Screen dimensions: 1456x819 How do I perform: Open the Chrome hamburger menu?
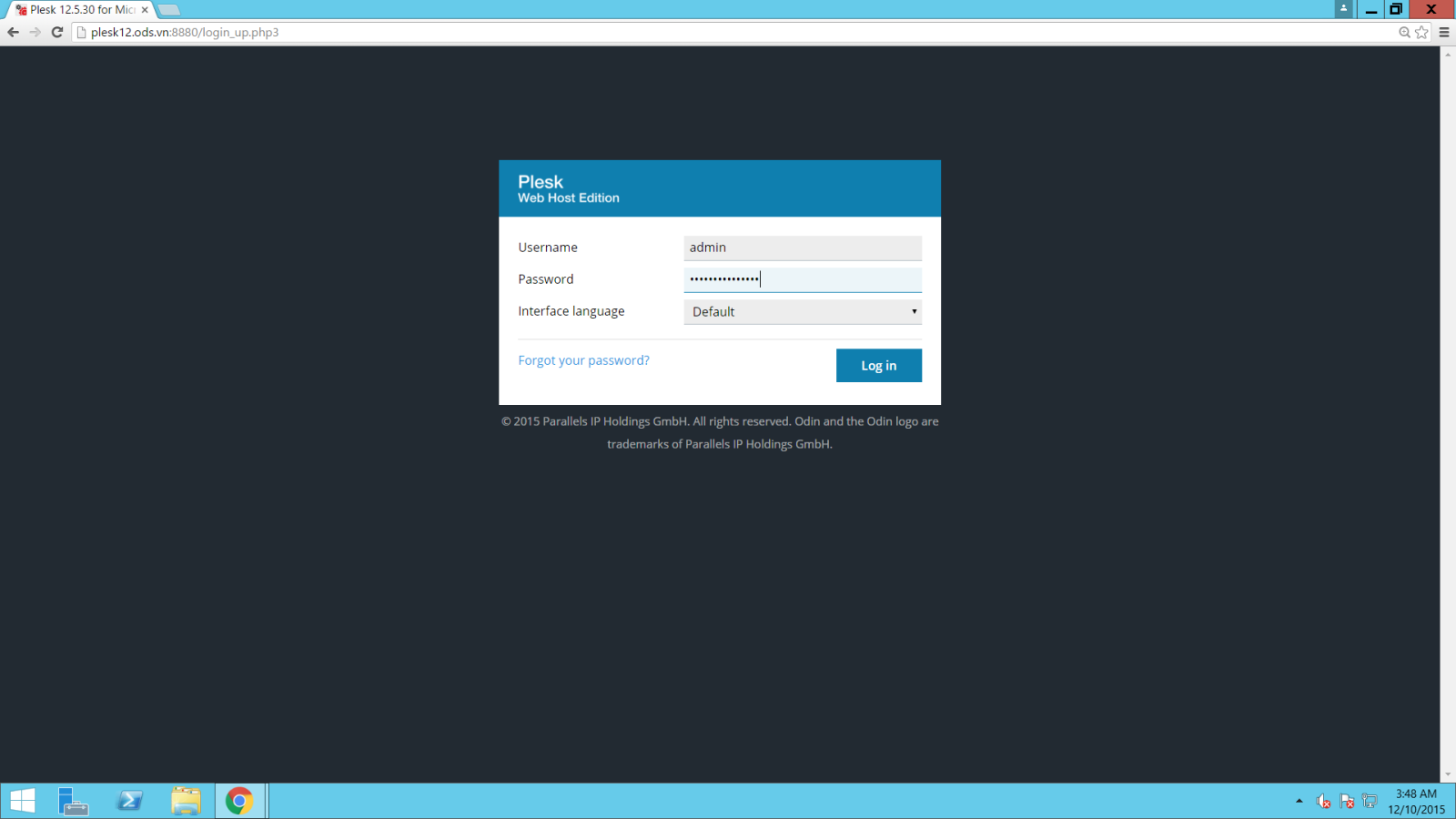click(1444, 32)
